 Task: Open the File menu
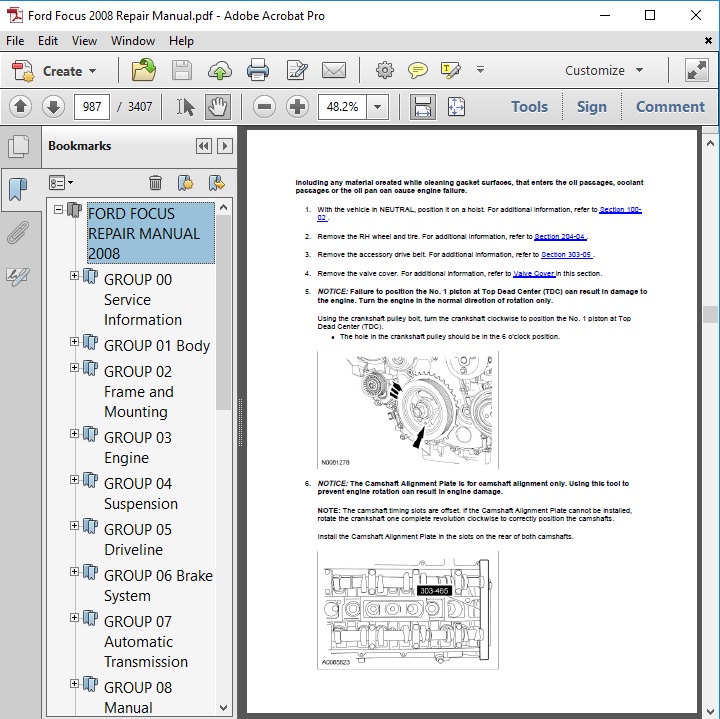point(15,41)
